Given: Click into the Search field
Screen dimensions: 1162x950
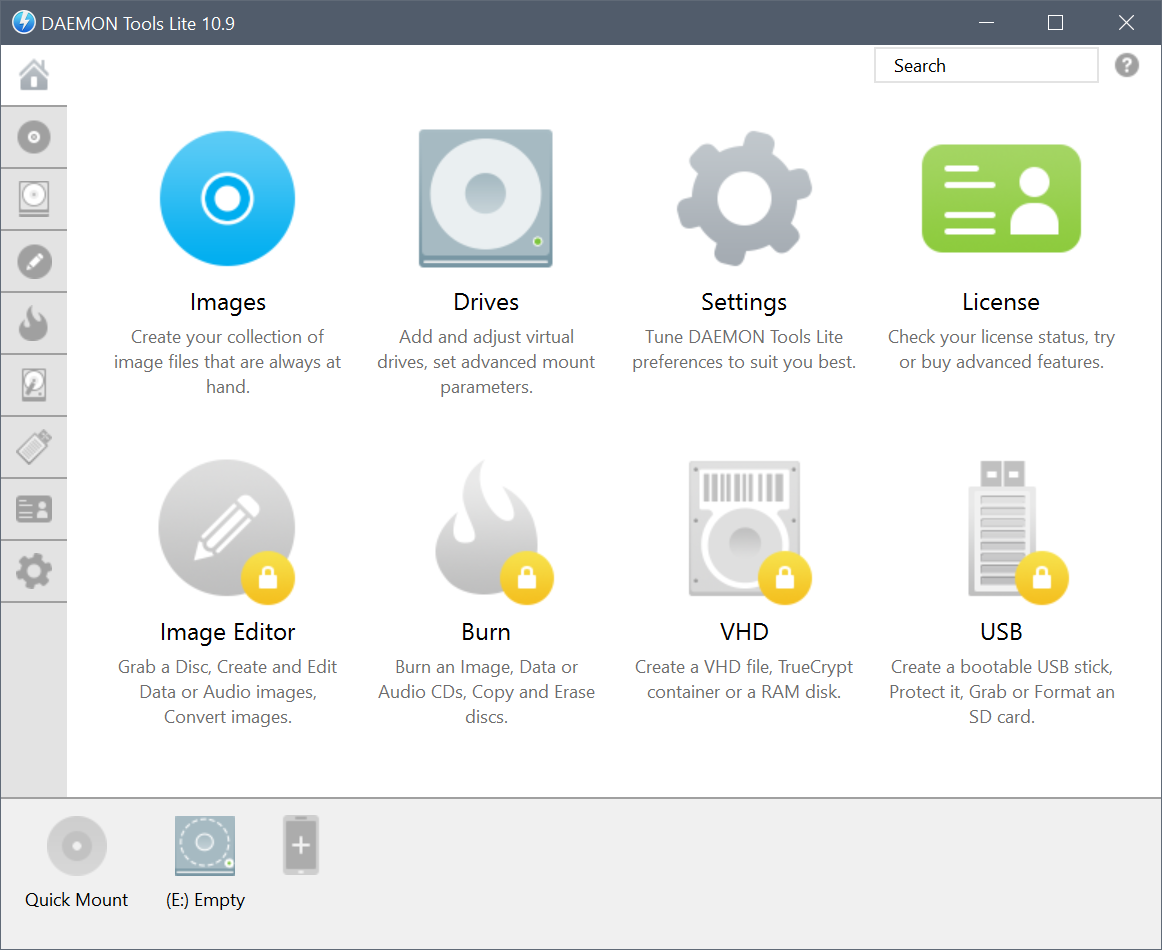Looking at the screenshot, I should (986, 65).
